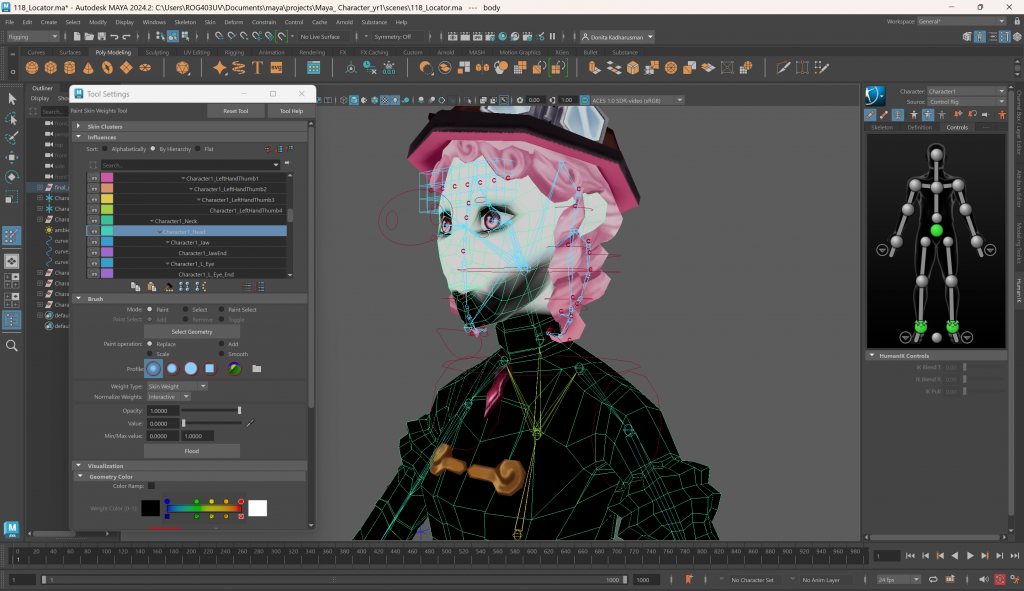Switch to the Sculpting shelf tab

coord(157,52)
